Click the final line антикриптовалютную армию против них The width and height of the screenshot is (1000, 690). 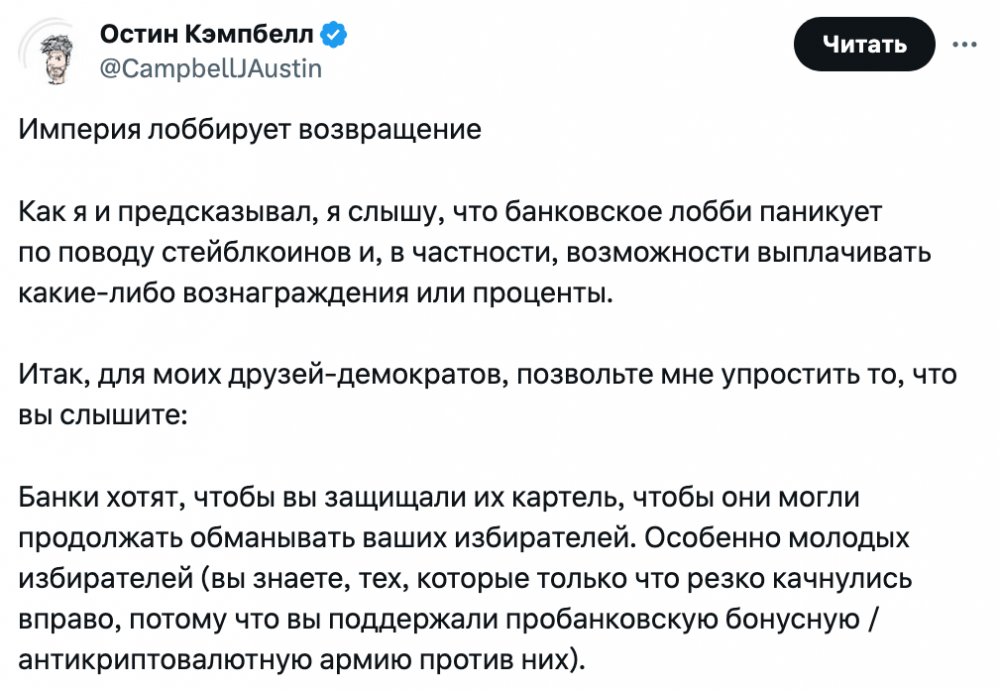pyautogui.click(x=302, y=660)
